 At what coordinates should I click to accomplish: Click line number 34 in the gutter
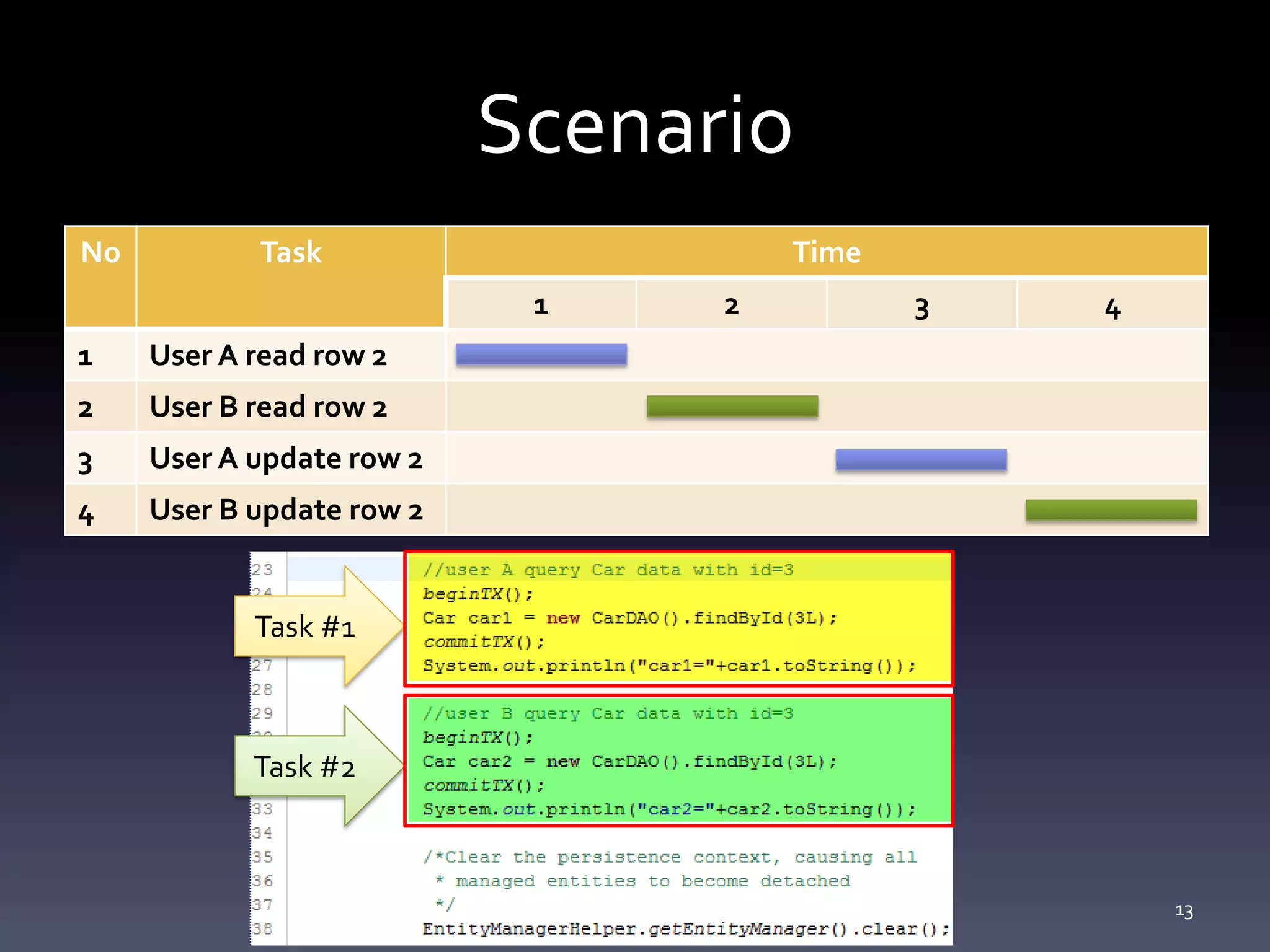pos(262,832)
